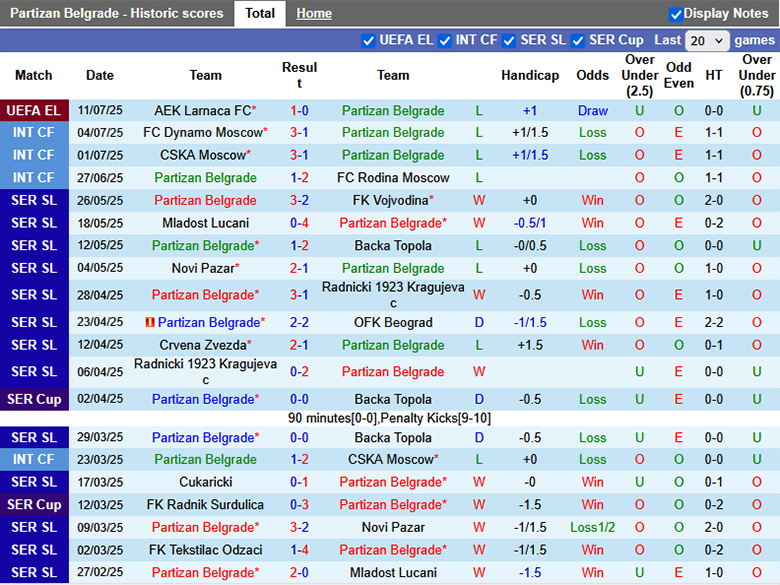Click CSKA Moscow on the 01/07/25 row
This screenshot has height=585, width=780.
[202, 155]
